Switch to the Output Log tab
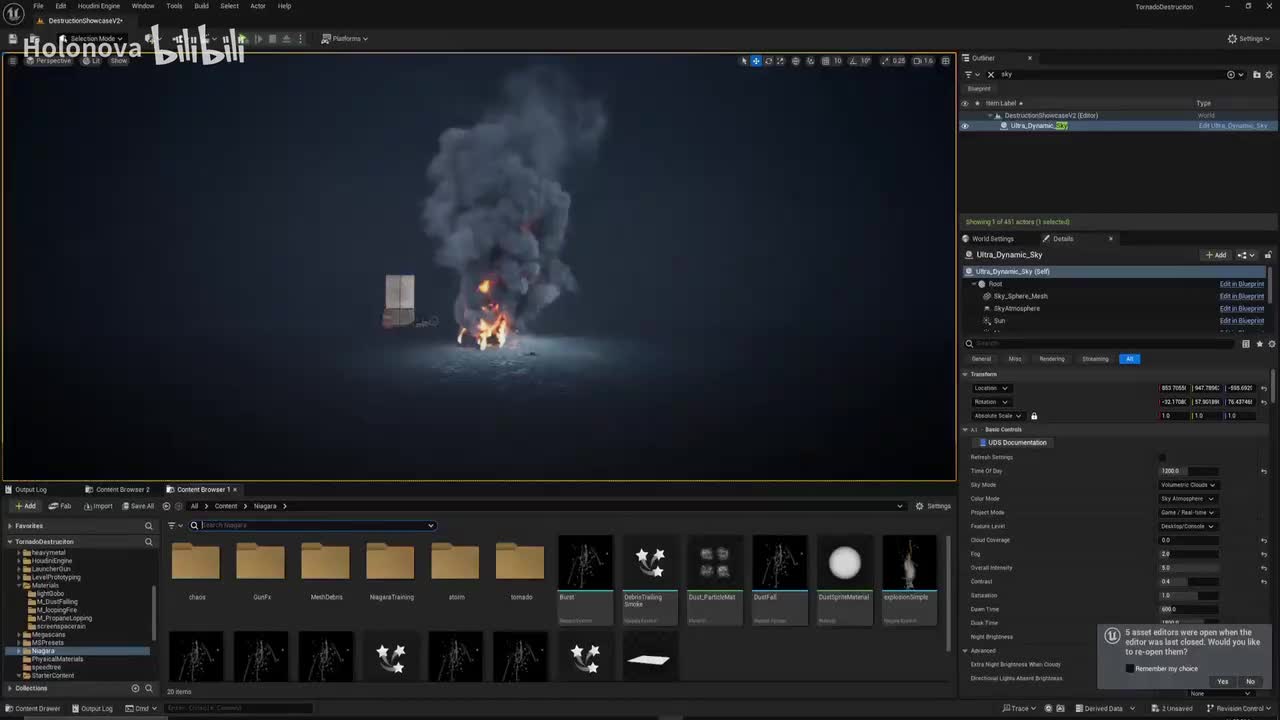The image size is (1280, 720). tap(27, 490)
